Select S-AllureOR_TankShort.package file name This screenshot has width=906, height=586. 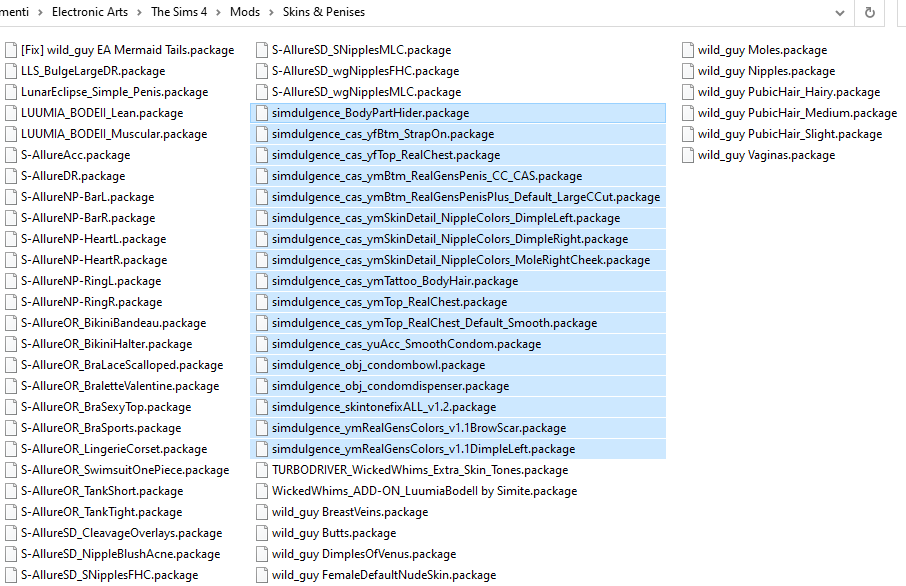102,491
